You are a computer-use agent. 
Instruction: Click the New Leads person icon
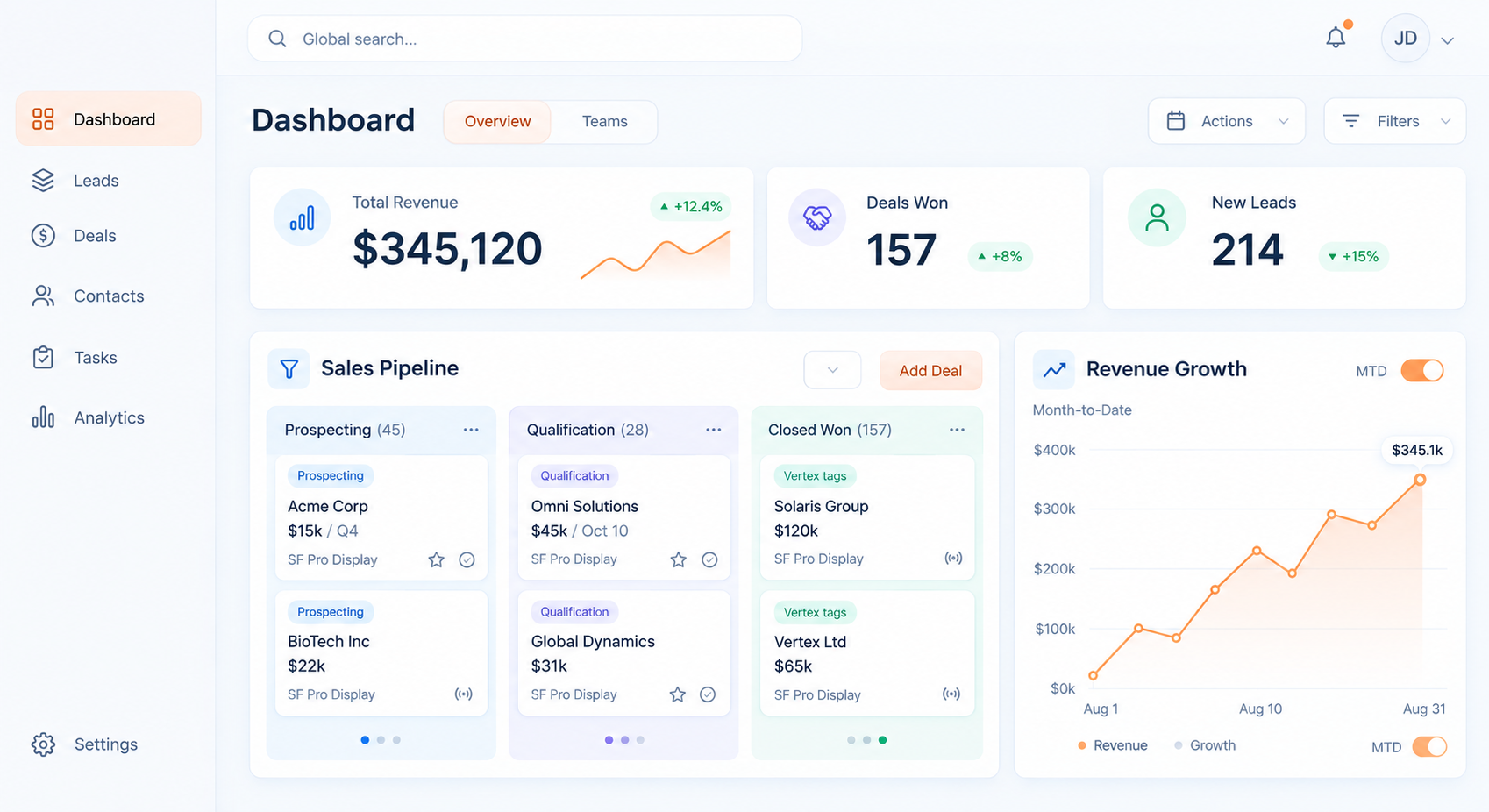1157,217
